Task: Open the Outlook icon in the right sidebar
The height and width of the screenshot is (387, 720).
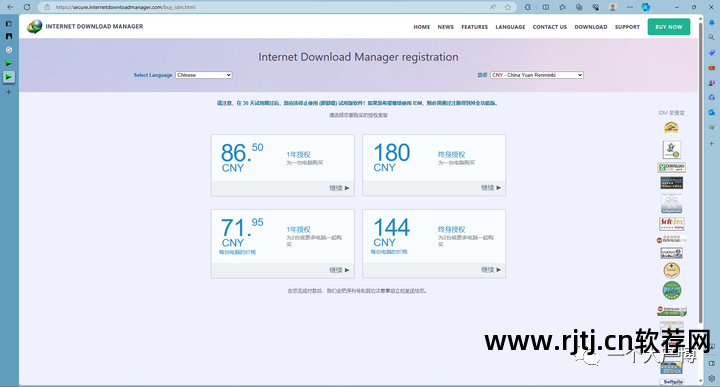Action: pyautogui.click(x=712, y=112)
